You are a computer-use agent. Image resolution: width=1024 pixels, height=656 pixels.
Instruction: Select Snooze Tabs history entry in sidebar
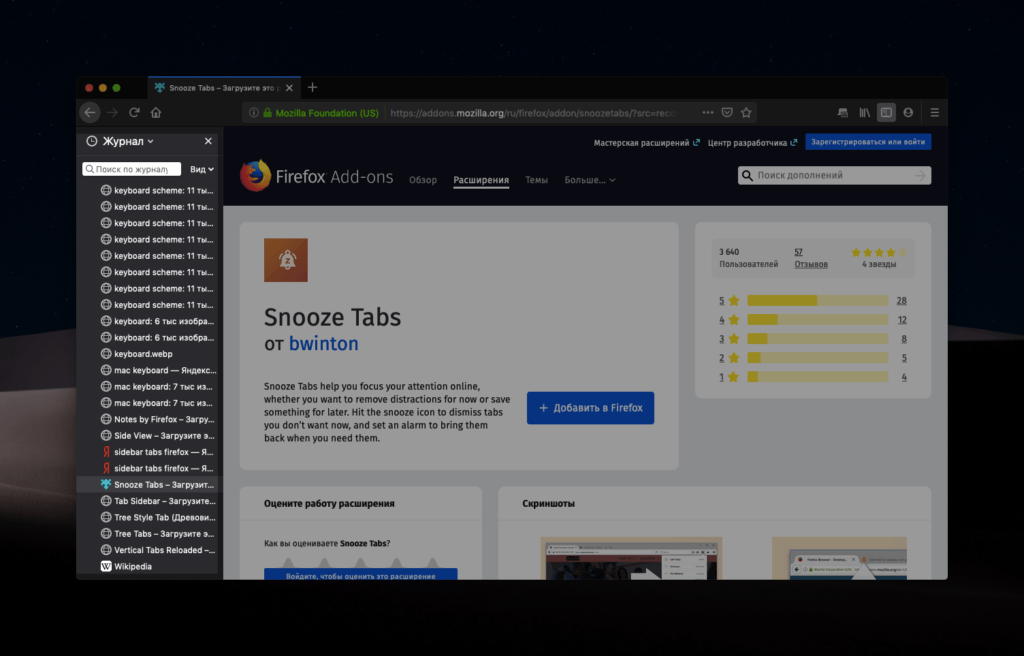[148, 484]
